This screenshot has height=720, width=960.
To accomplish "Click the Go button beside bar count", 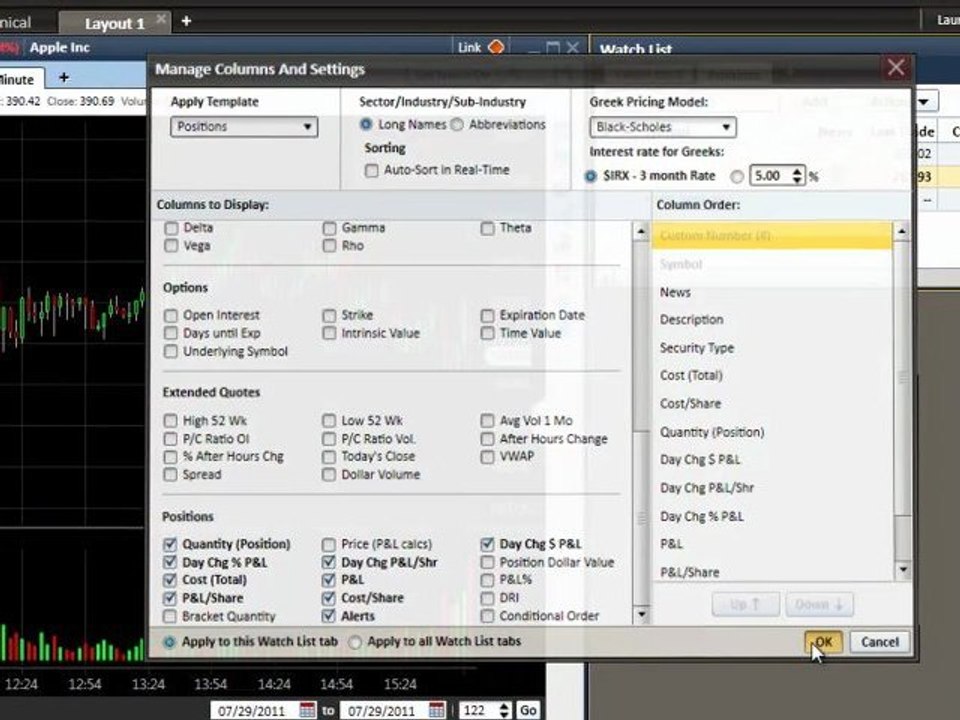I will point(528,710).
